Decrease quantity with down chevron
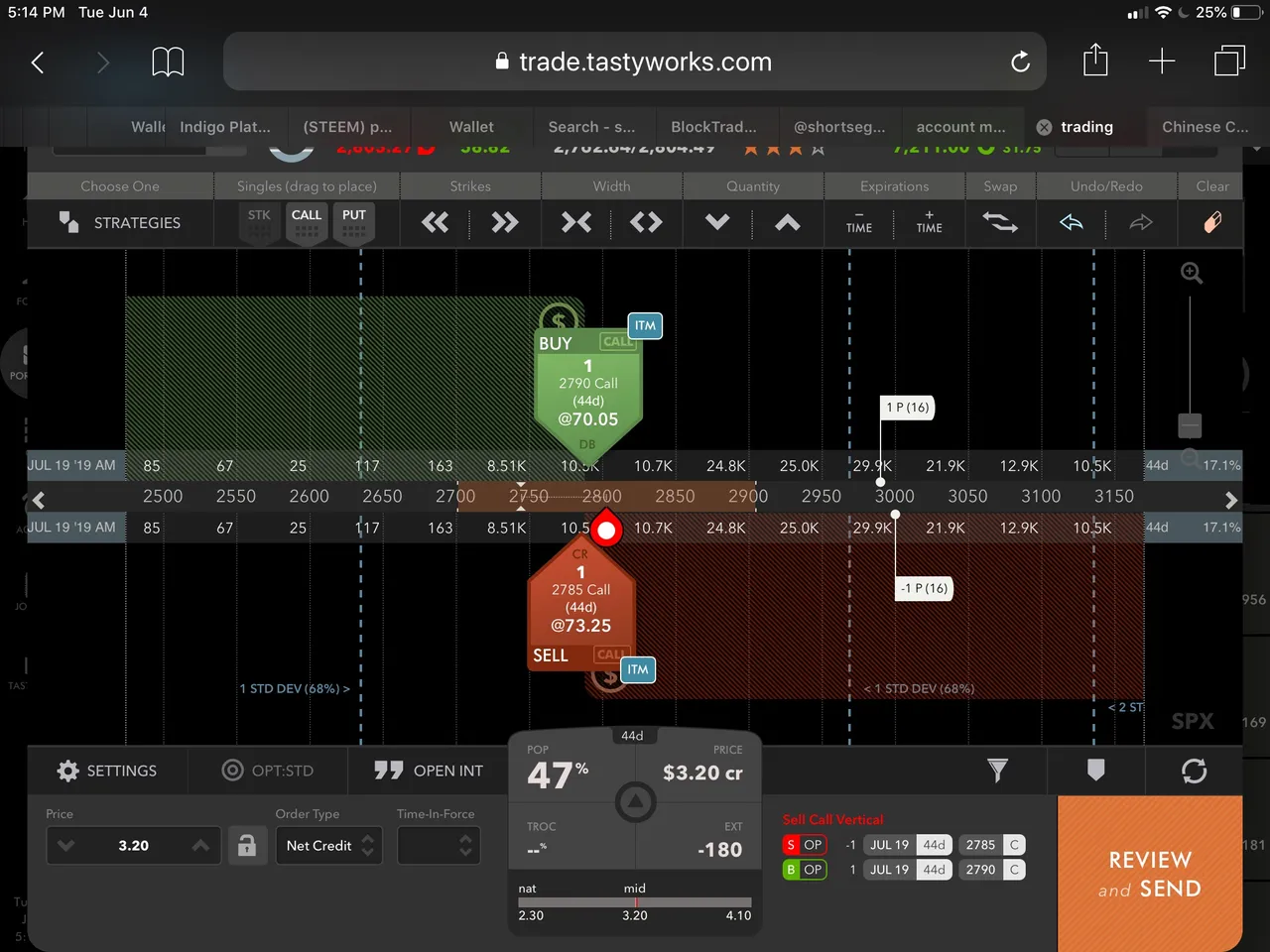1270x952 pixels. (x=717, y=222)
